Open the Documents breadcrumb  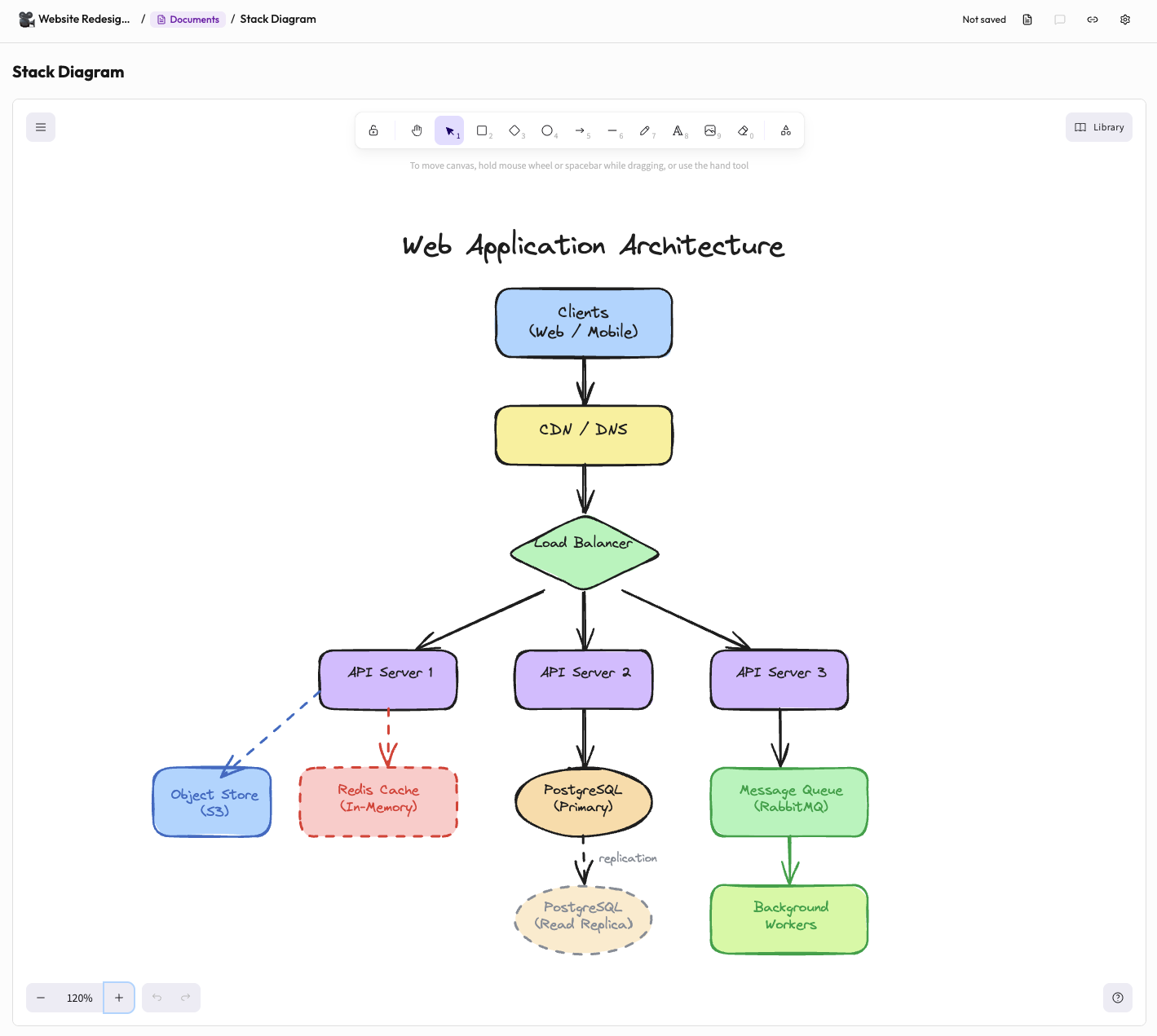click(188, 19)
